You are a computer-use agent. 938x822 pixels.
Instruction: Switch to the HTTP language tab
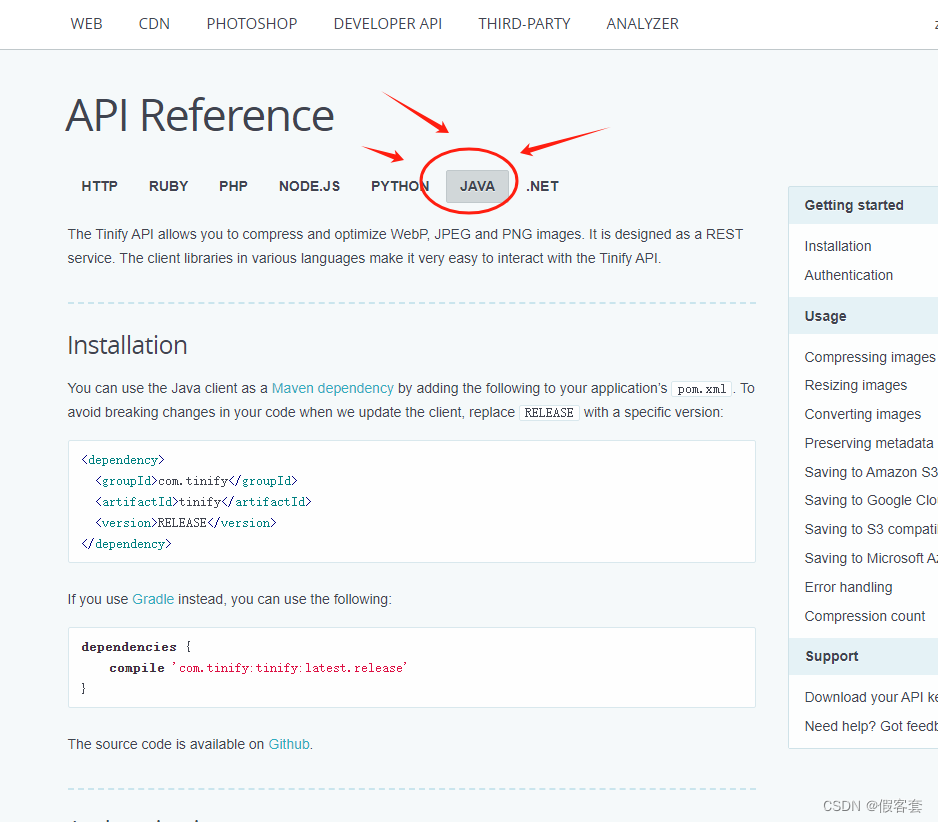pyautogui.click(x=99, y=186)
